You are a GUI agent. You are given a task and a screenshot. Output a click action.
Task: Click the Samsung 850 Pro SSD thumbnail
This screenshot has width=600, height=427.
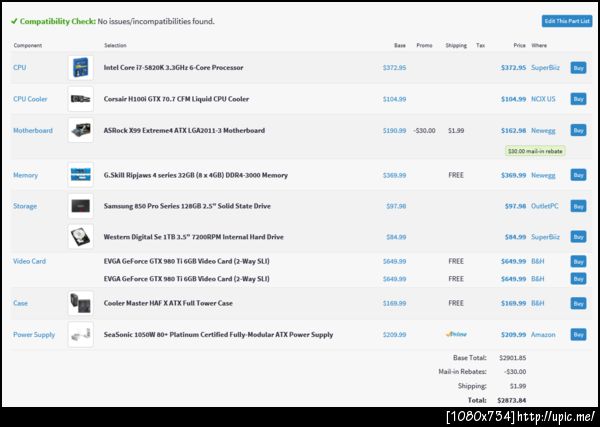coord(81,206)
